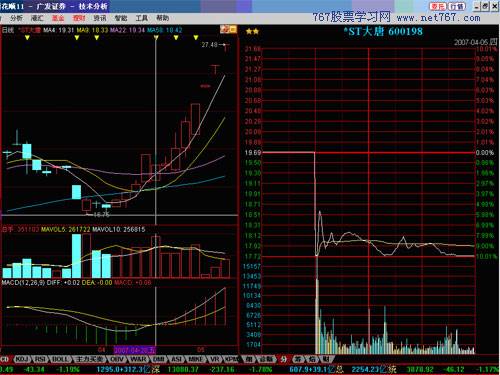500x375 pixels.
Task: Click the tallest cyan volume bar
Action: coord(76,256)
